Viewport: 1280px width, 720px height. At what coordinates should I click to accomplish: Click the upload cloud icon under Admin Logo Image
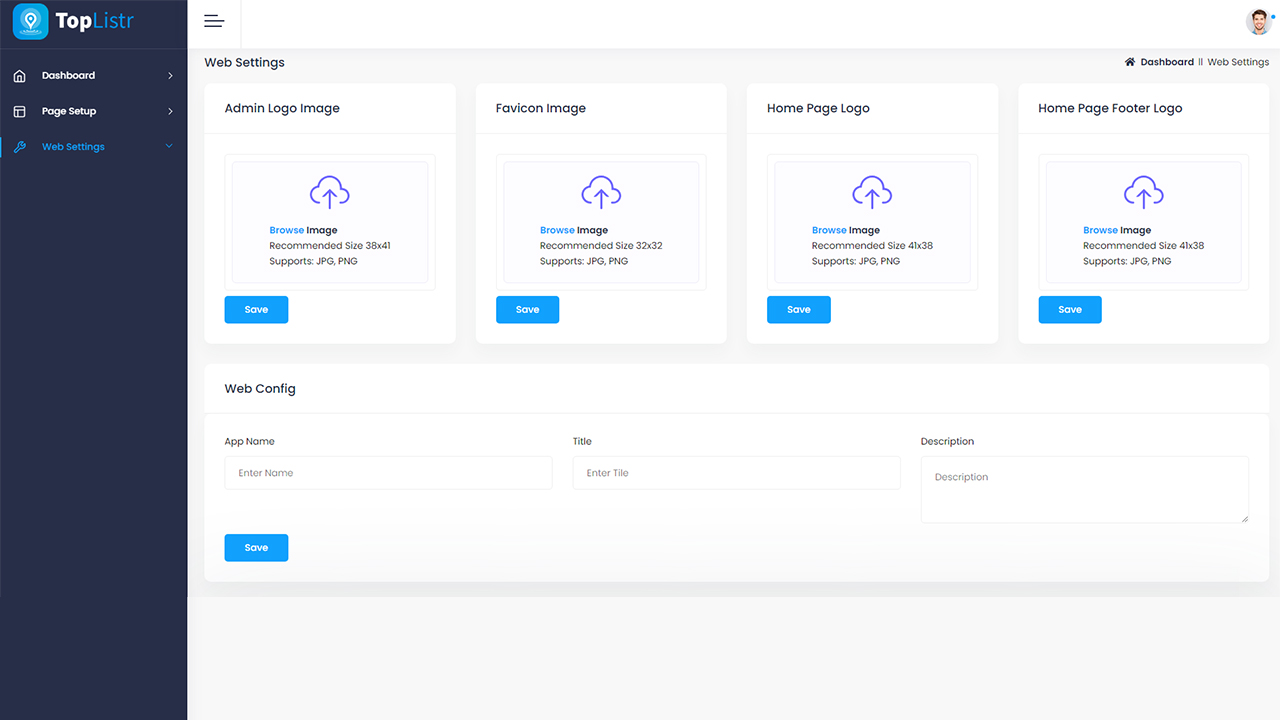pos(330,191)
